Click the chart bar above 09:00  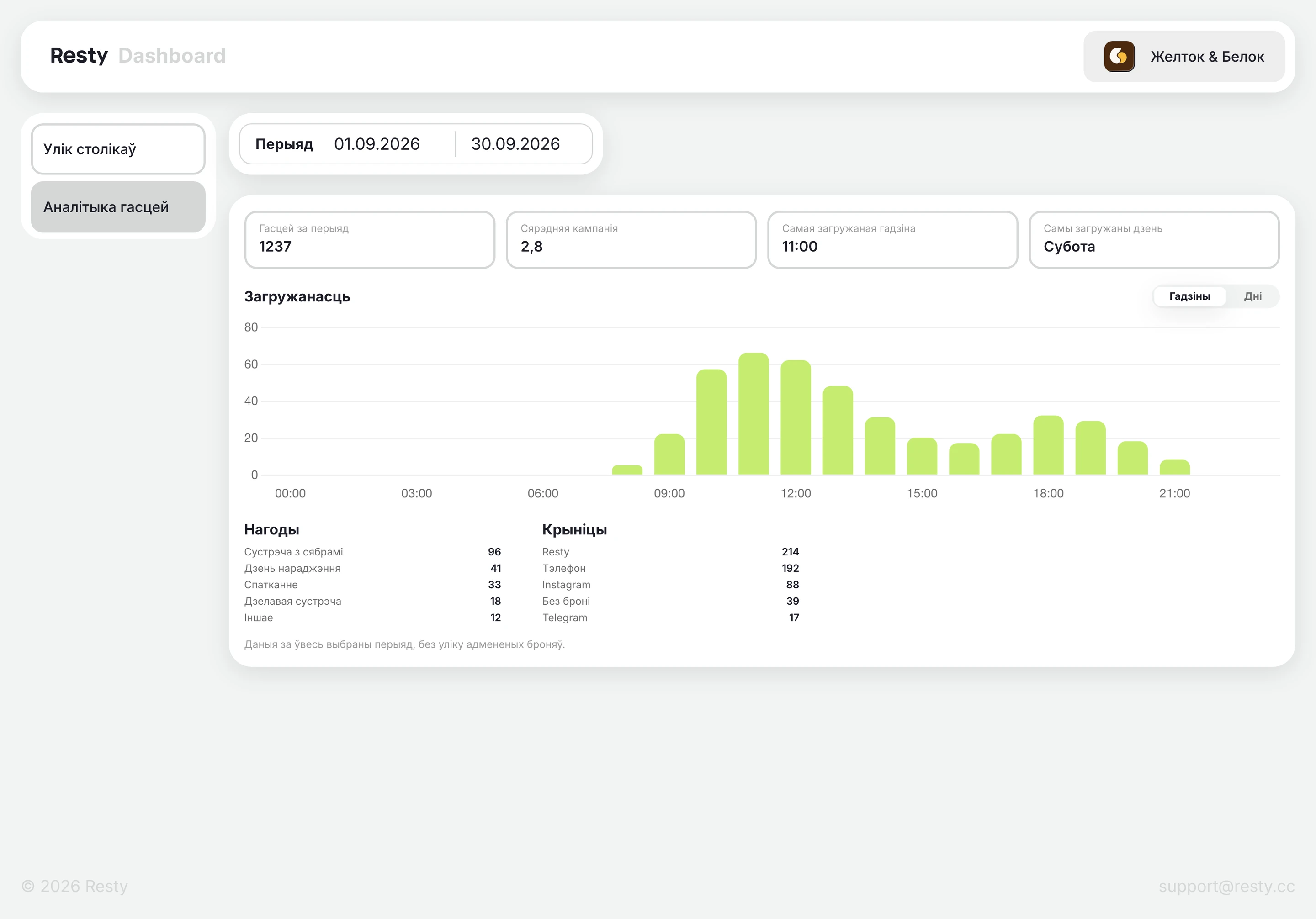669,454
